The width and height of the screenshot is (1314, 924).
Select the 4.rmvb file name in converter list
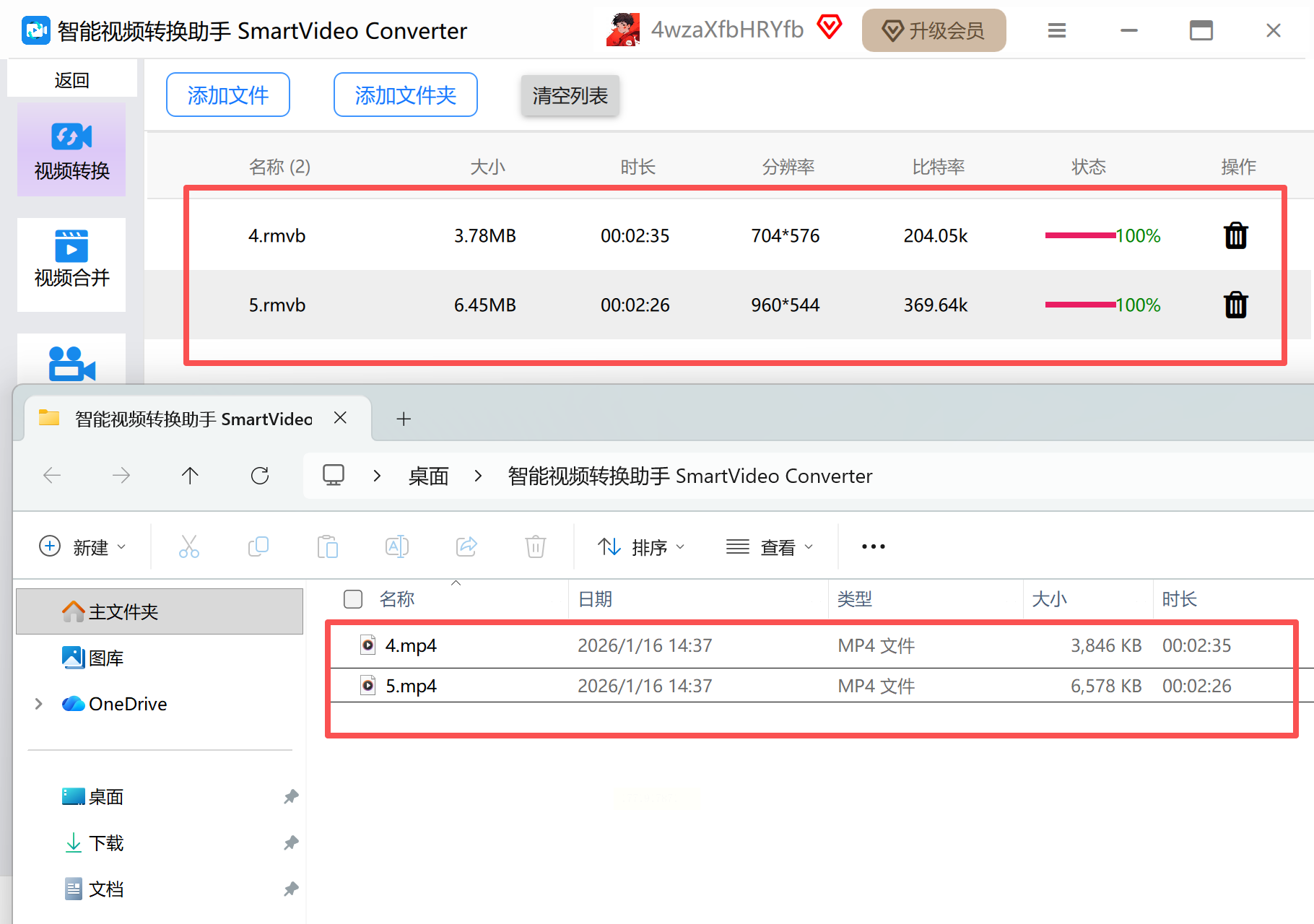pos(277,236)
